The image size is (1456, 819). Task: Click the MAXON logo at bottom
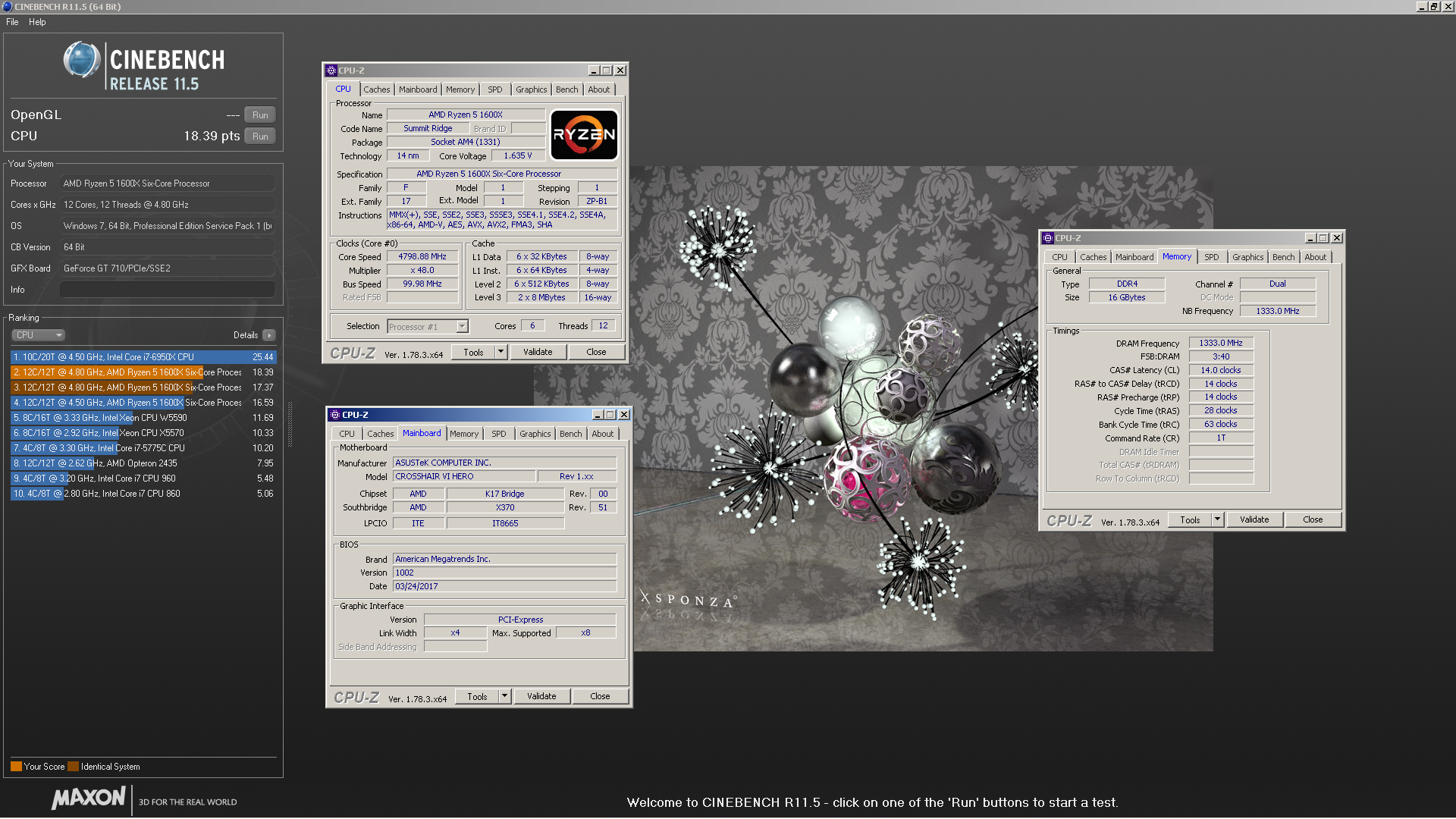pyautogui.click(x=89, y=798)
